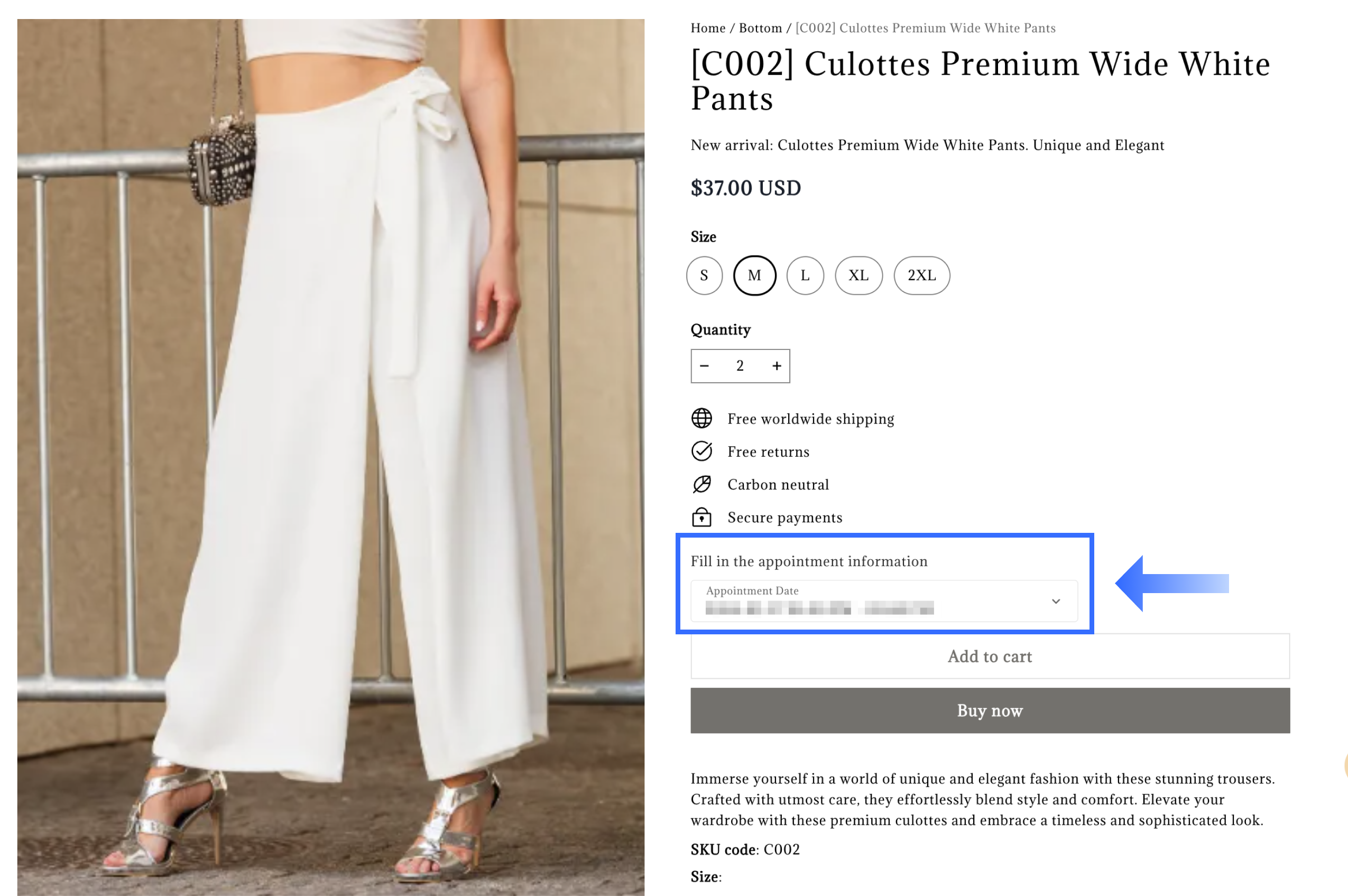Click the quantity number field
The width and height of the screenshot is (1348, 896).
740,366
